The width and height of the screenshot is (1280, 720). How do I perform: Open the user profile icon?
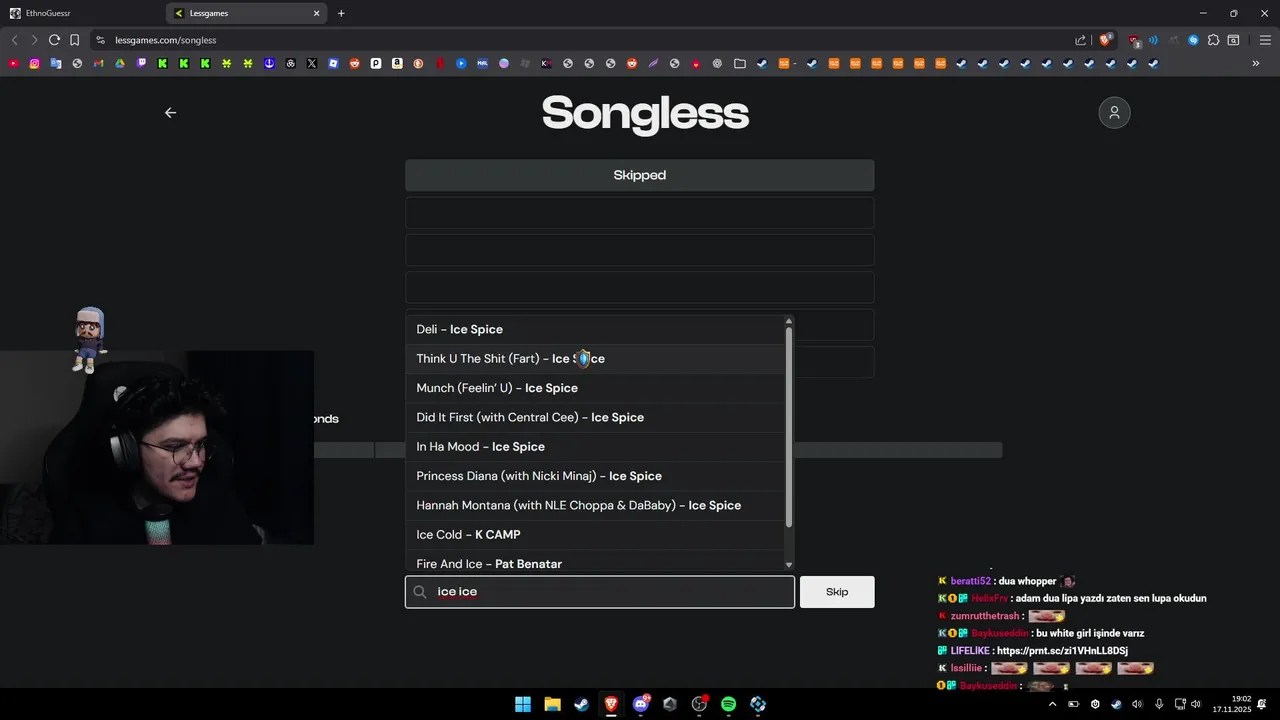1114,113
